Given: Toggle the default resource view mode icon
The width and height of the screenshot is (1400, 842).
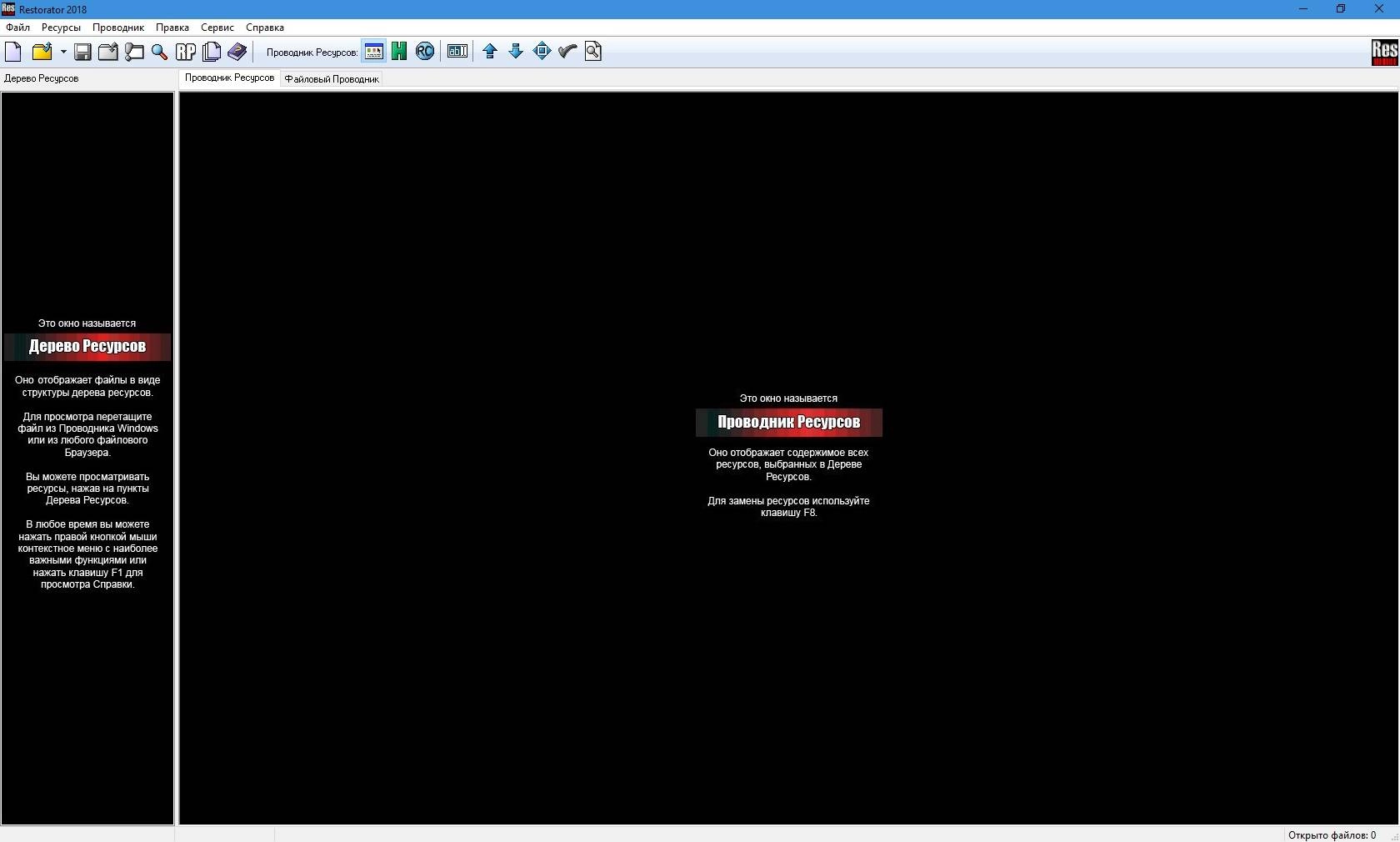Looking at the screenshot, I should [374, 52].
